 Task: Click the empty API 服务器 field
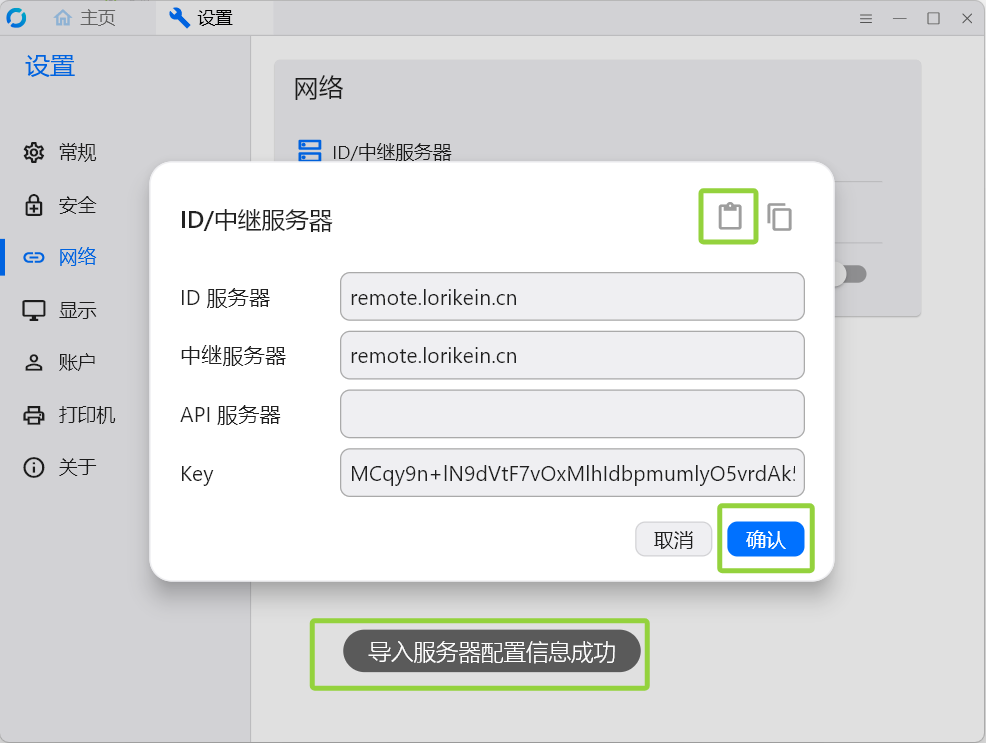point(572,414)
